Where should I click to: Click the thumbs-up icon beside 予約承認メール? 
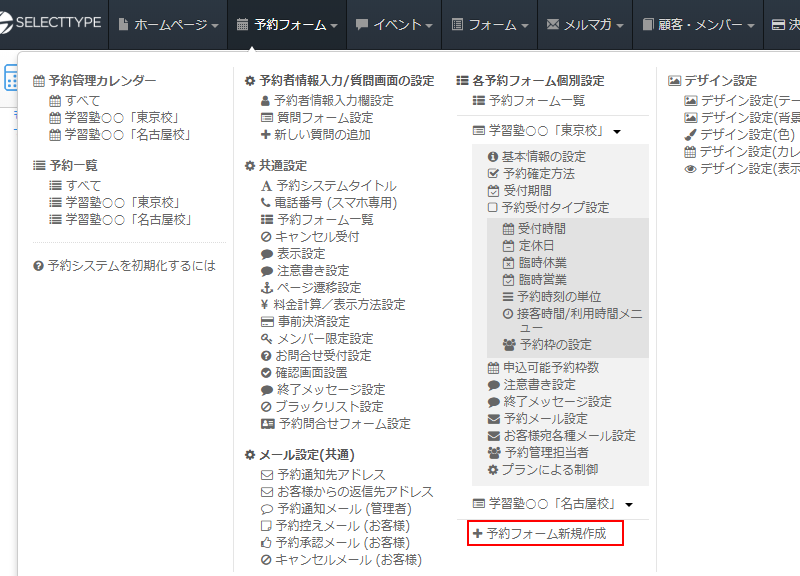pyautogui.click(x=266, y=543)
